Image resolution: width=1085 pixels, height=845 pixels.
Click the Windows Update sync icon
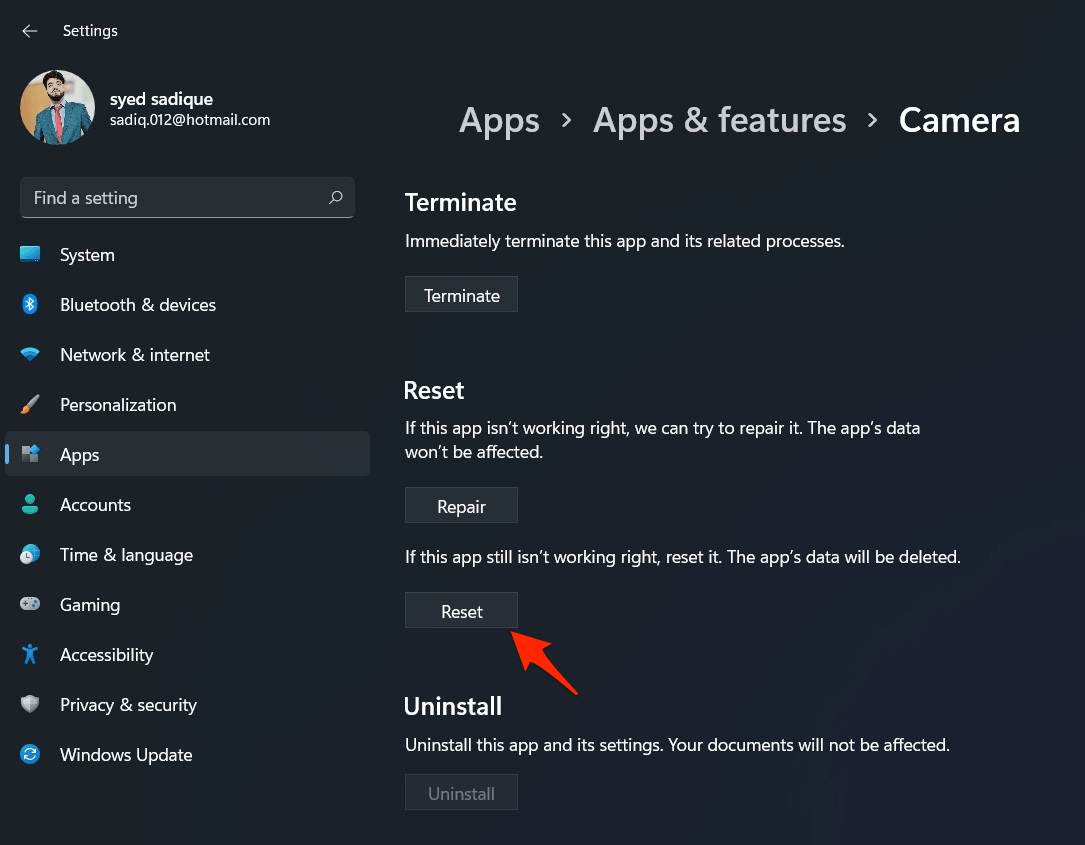[30, 755]
